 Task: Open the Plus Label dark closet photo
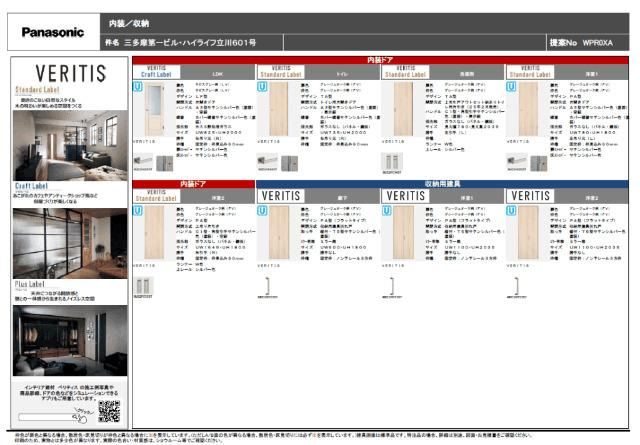click(70, 340)
